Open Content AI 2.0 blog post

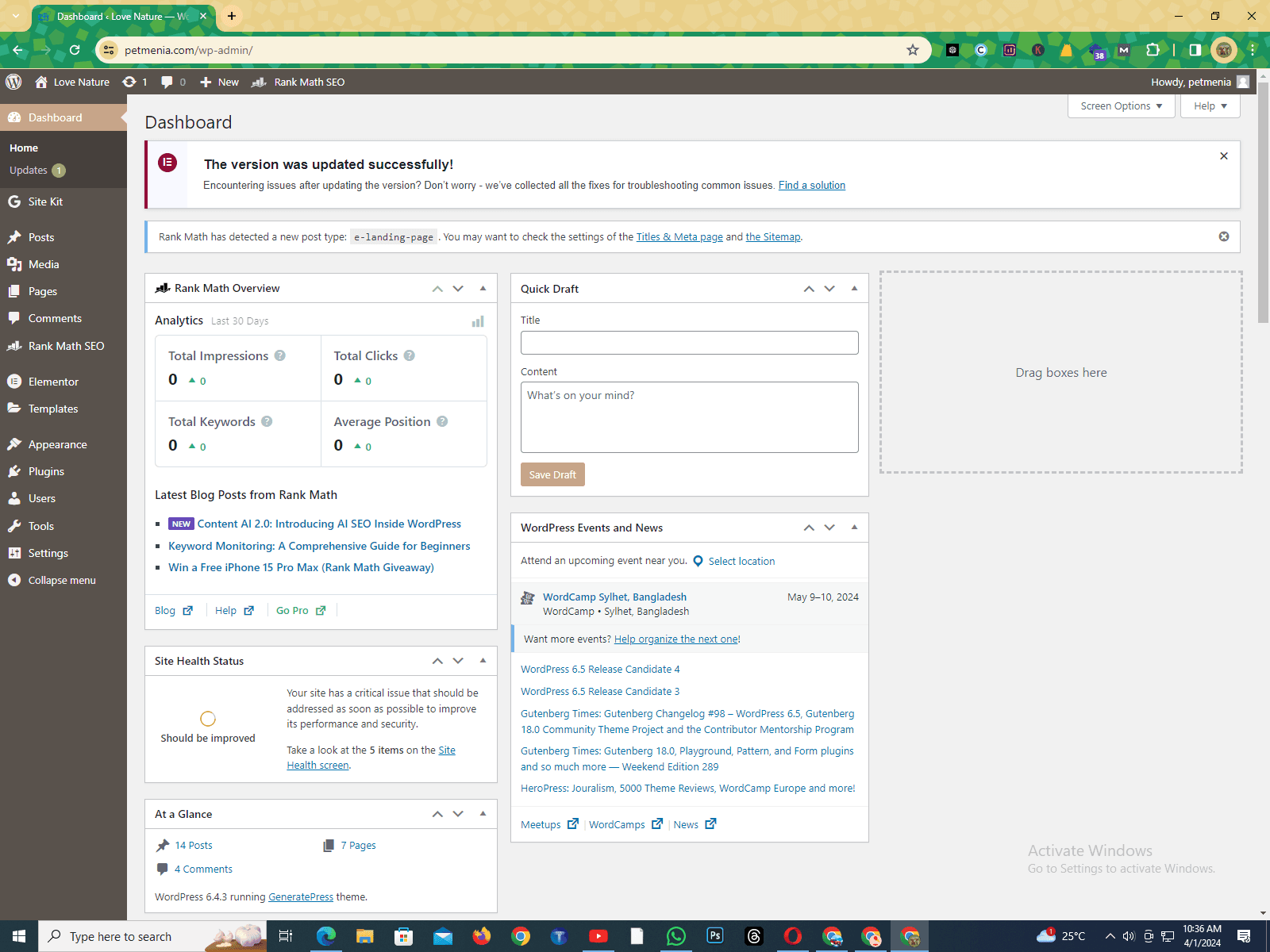[x=329, y=524]
